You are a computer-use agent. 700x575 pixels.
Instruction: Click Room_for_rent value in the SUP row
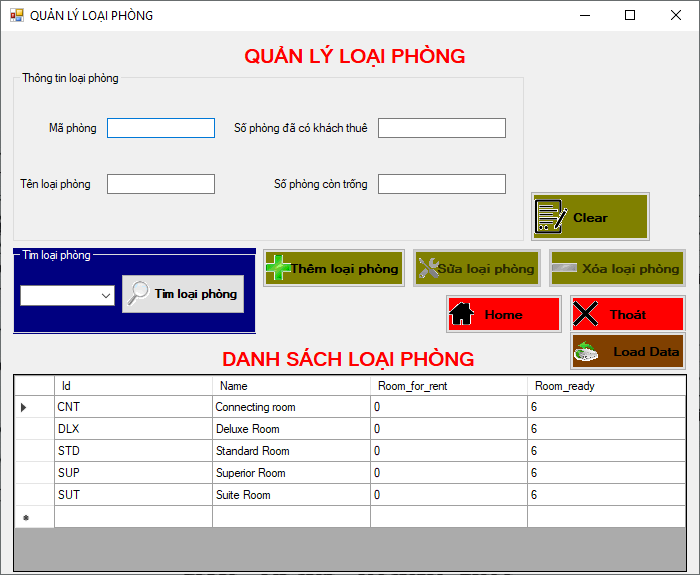click(x=449, y=473)
